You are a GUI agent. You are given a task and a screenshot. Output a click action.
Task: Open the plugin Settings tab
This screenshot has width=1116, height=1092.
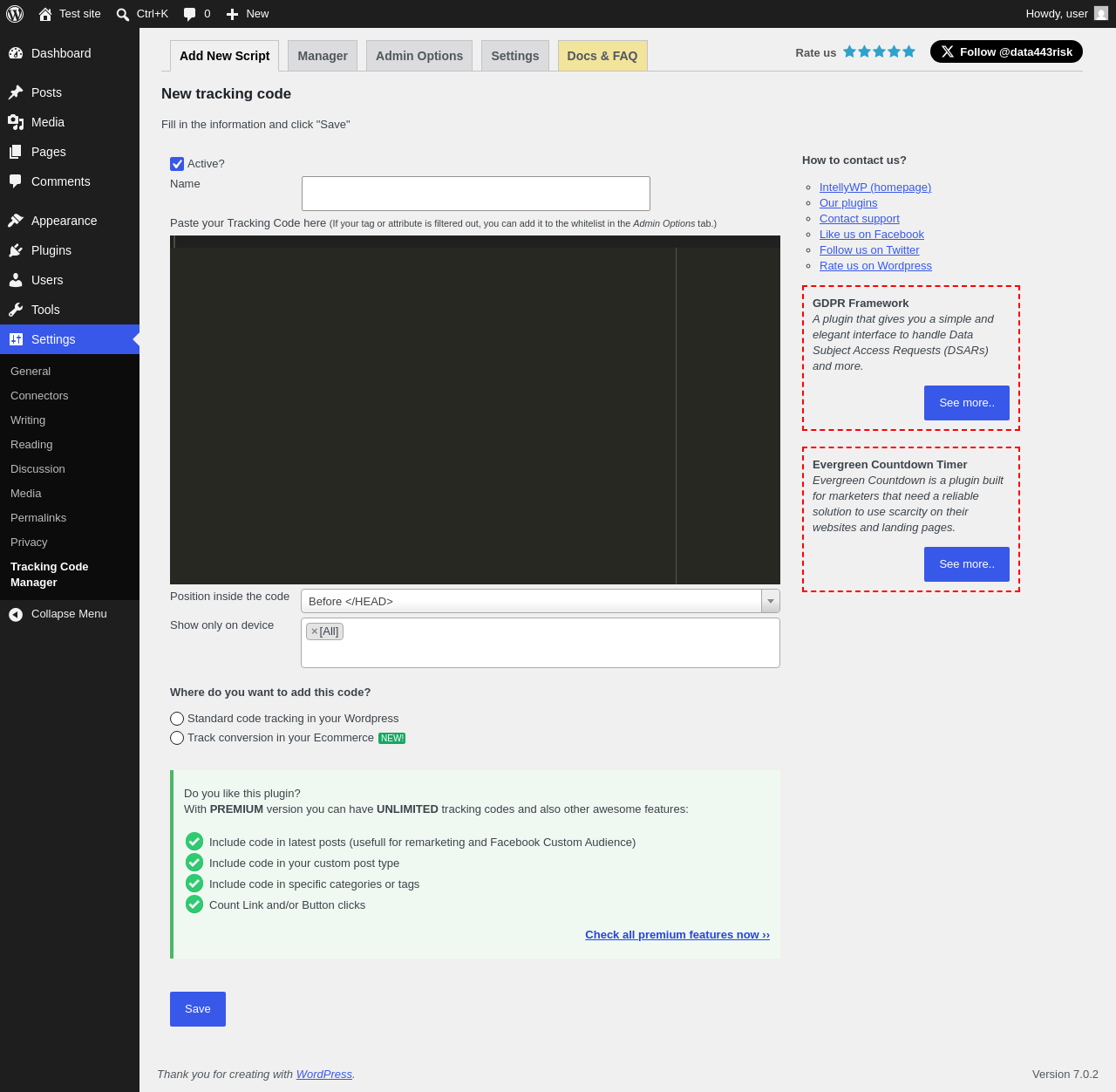(515, 56)
